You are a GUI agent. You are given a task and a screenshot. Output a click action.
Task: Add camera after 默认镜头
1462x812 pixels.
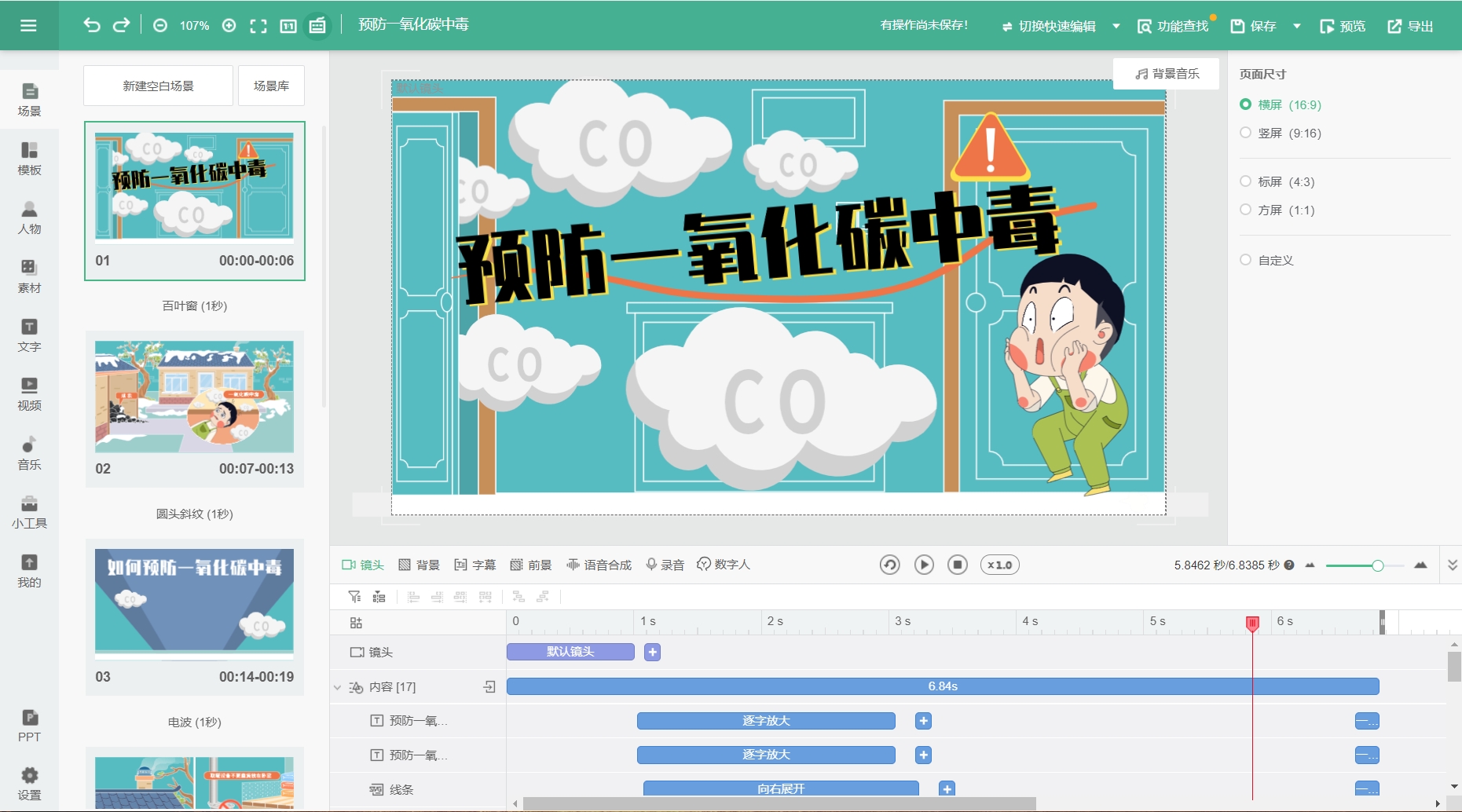[652, 652]
